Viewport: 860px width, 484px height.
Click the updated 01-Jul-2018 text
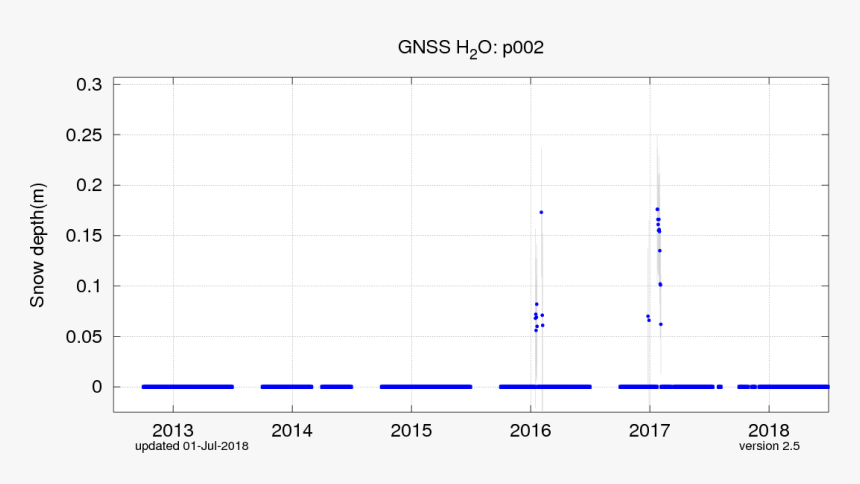(192, 446)
